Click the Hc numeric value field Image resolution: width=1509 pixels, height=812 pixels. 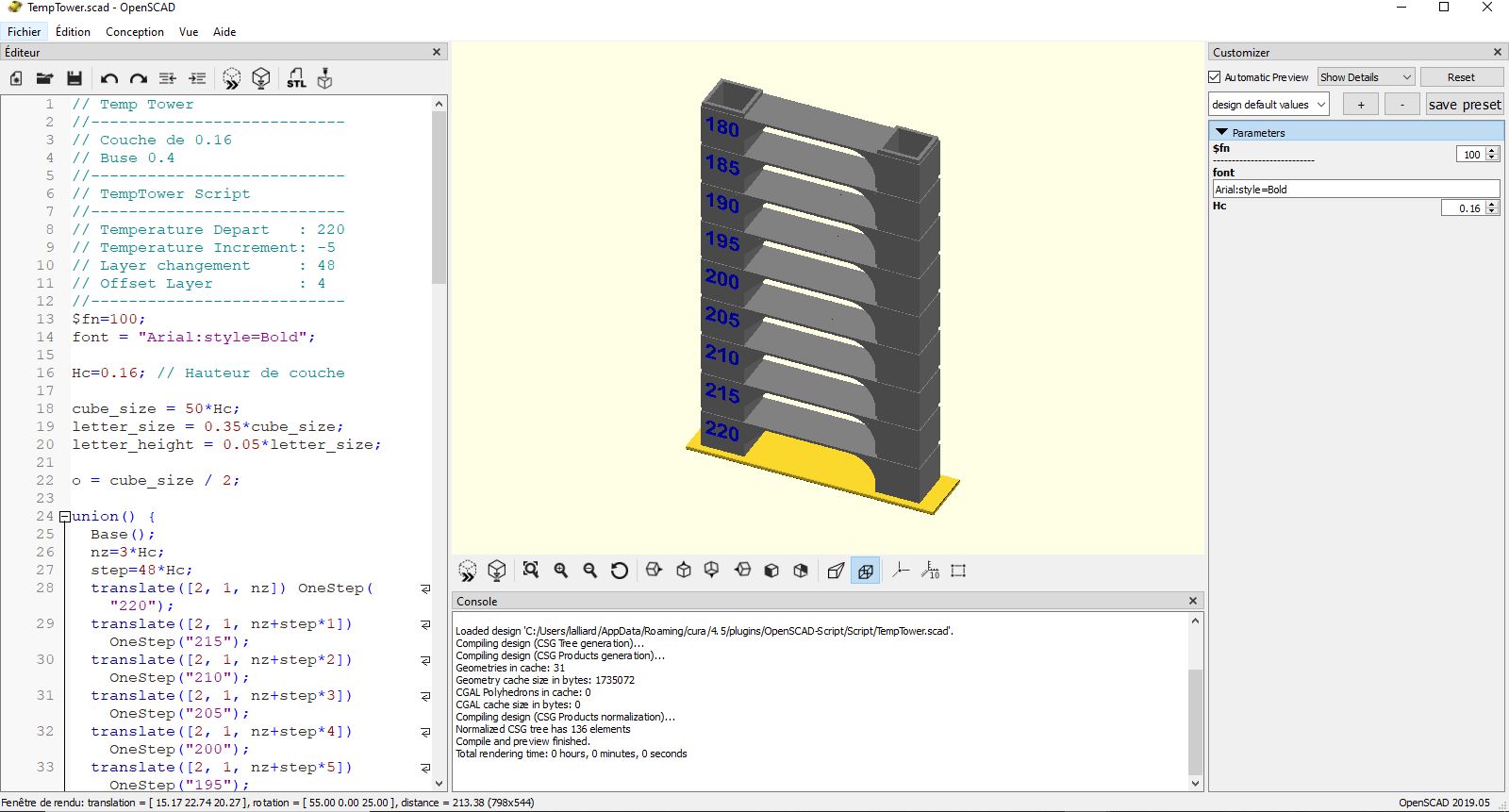point(1464,208)
